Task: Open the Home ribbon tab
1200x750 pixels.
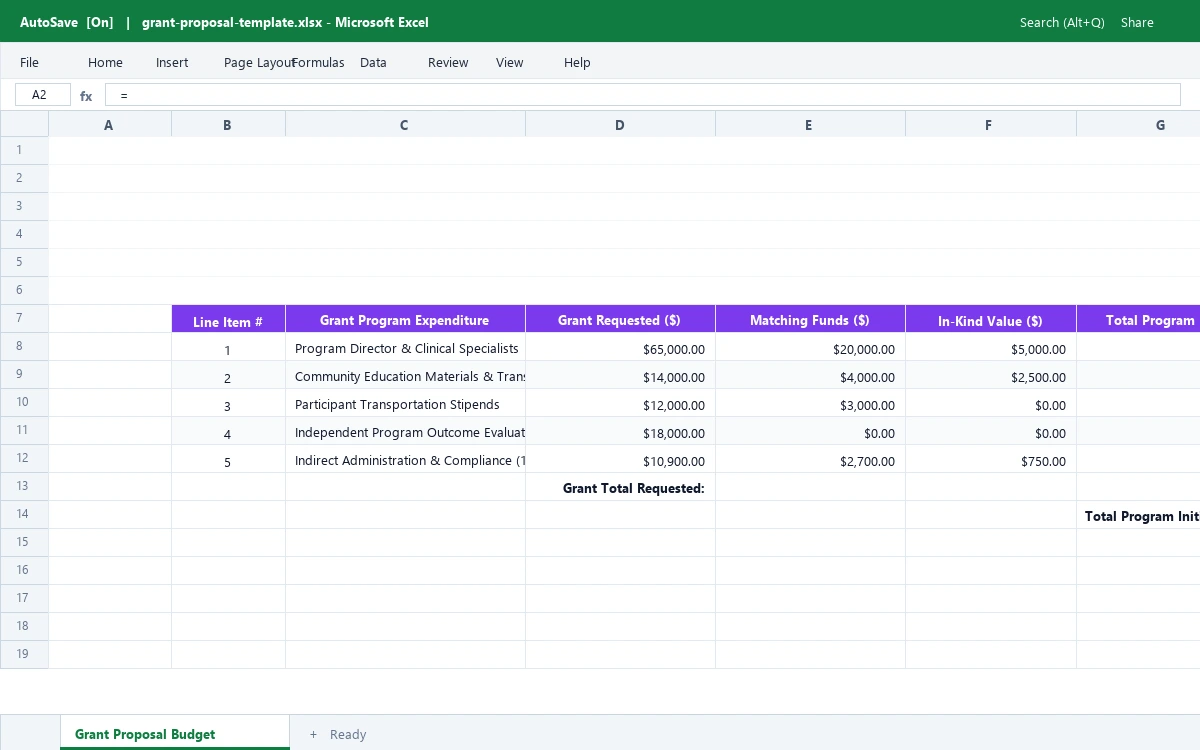Action: [x=105, y=62]
